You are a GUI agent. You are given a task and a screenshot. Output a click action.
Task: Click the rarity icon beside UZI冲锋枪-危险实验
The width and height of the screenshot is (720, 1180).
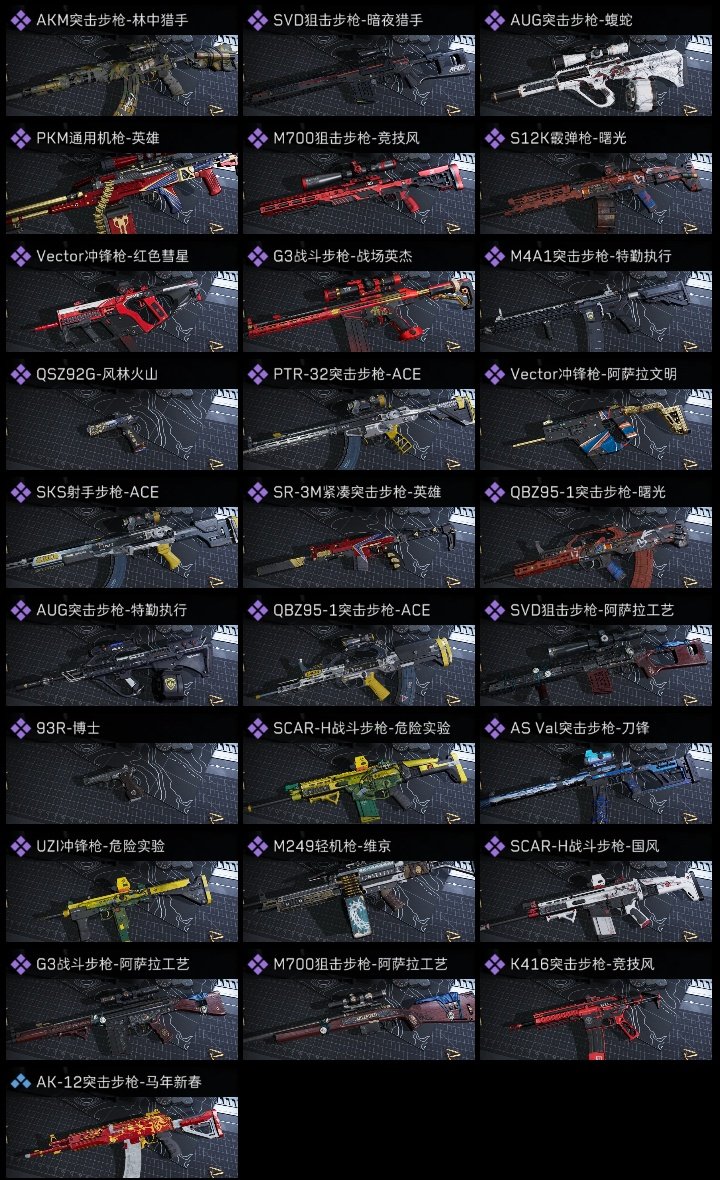pyautogui.click(x=20, y=846)
